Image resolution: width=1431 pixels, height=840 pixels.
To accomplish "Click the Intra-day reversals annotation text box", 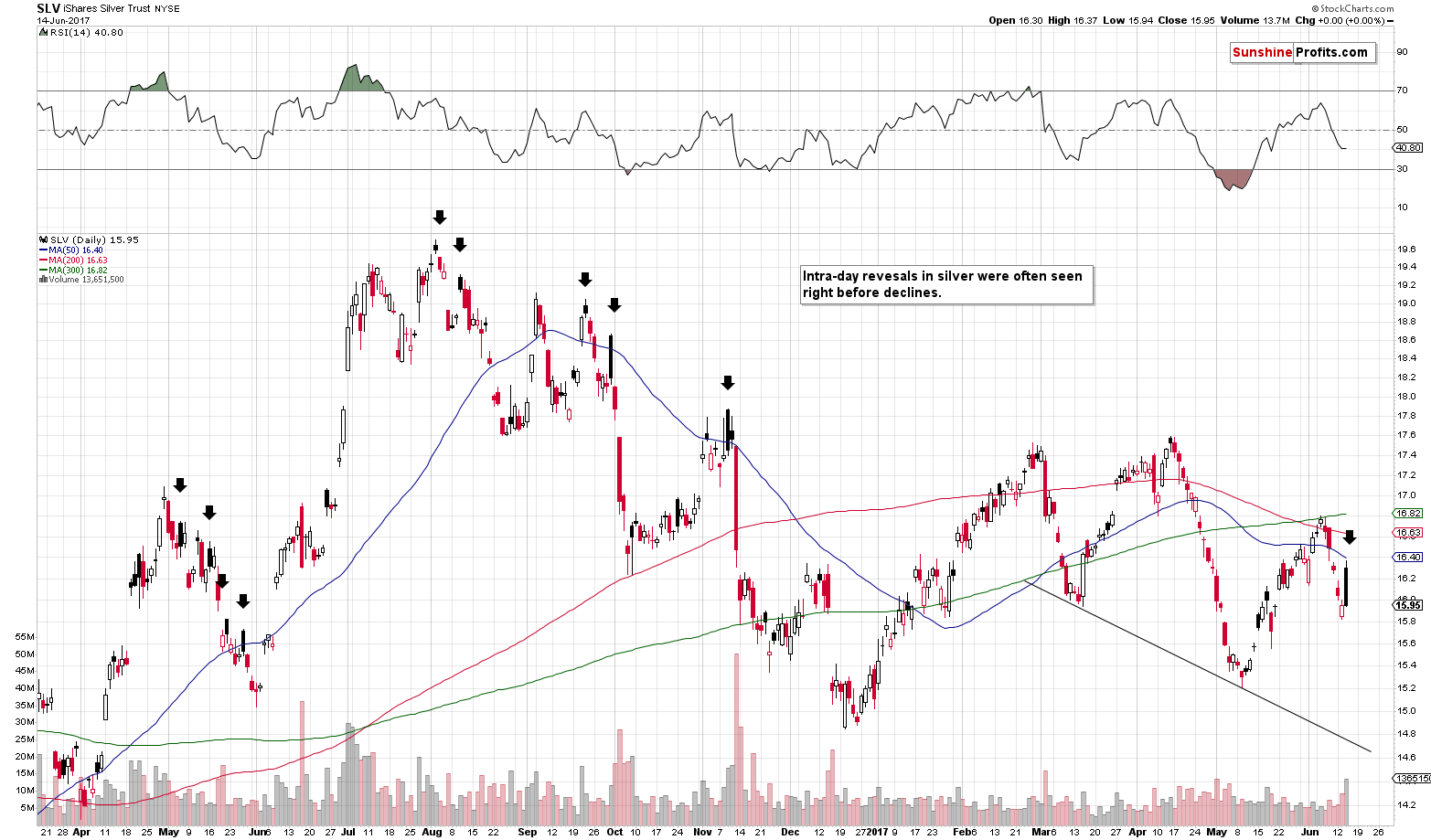I will click(x=946, y=284).
